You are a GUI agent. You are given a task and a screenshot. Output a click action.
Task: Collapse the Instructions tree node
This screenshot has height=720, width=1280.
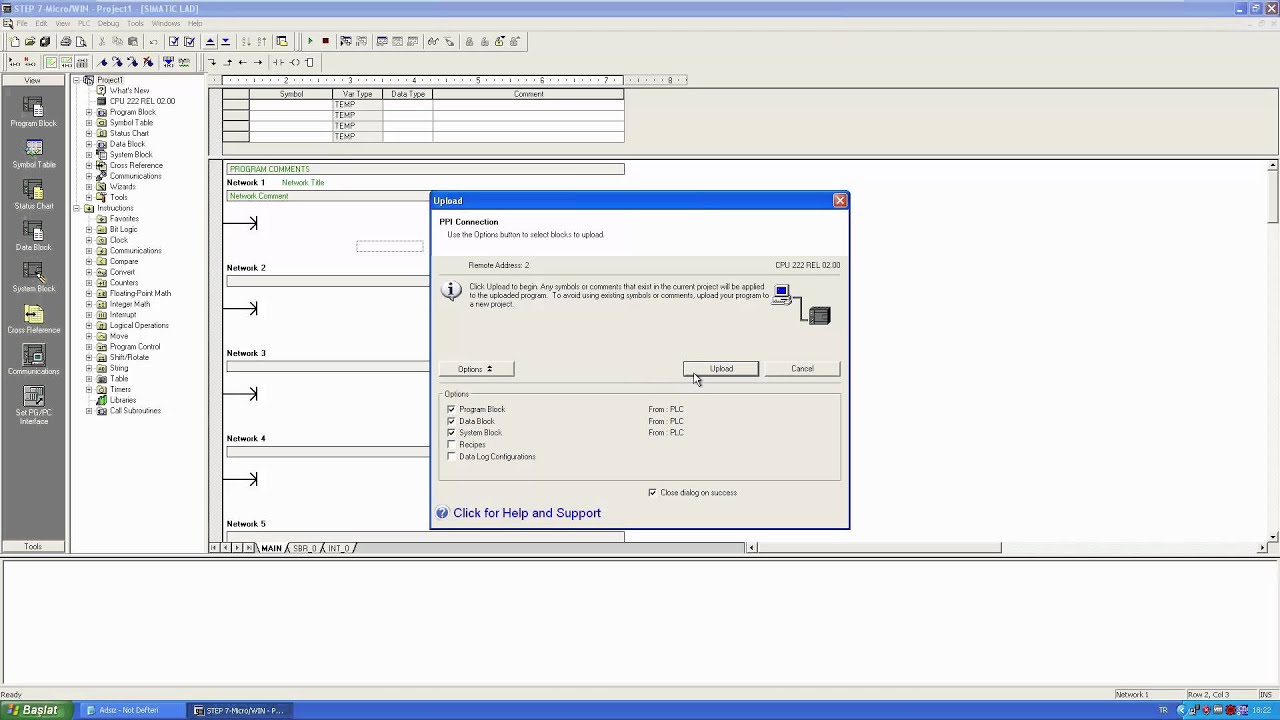(77, 208)
